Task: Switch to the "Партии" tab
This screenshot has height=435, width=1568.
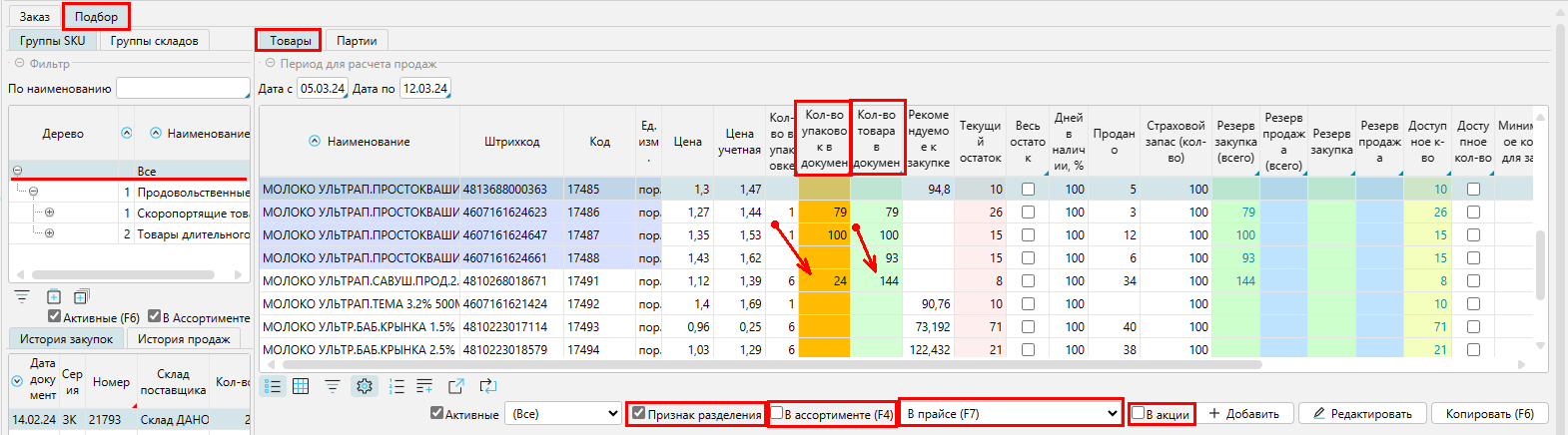Action: (x=357, y=41)
